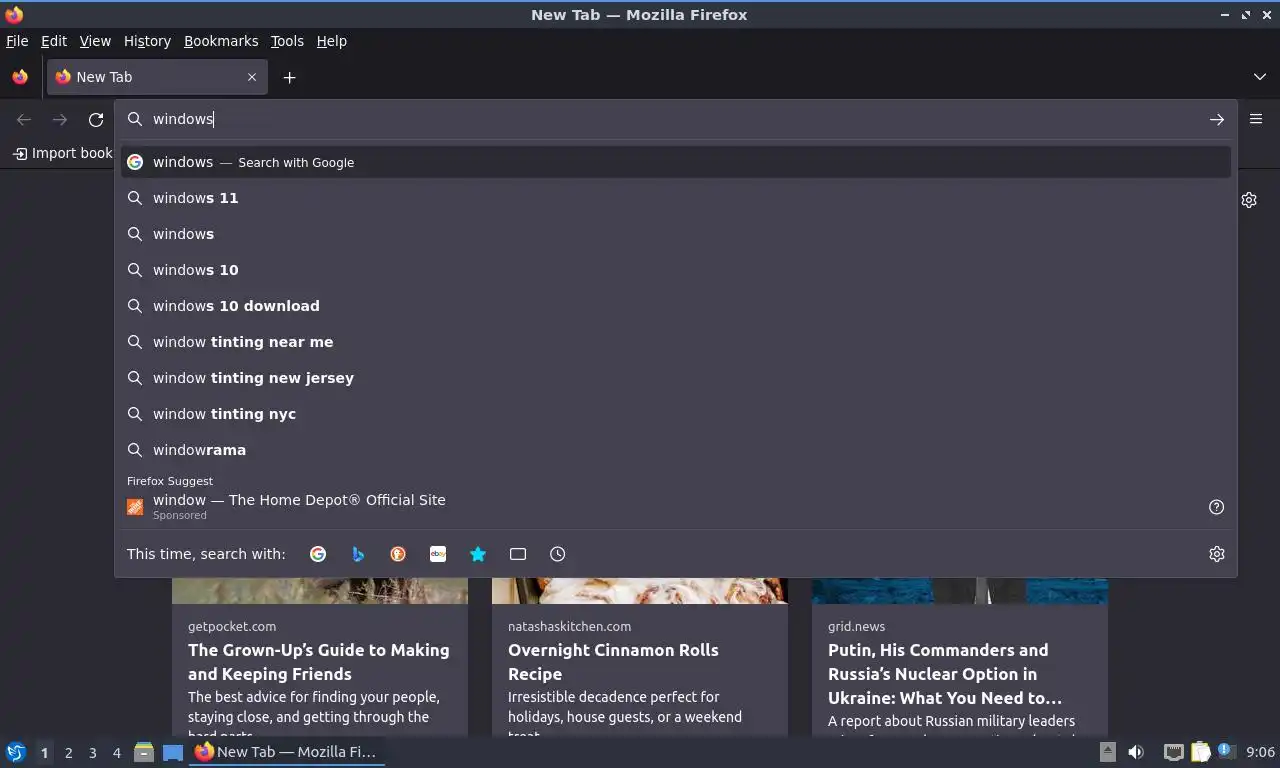This screenshot has width=1280, height=768.
Task: Open the File menu
Action: pos(17,41)
